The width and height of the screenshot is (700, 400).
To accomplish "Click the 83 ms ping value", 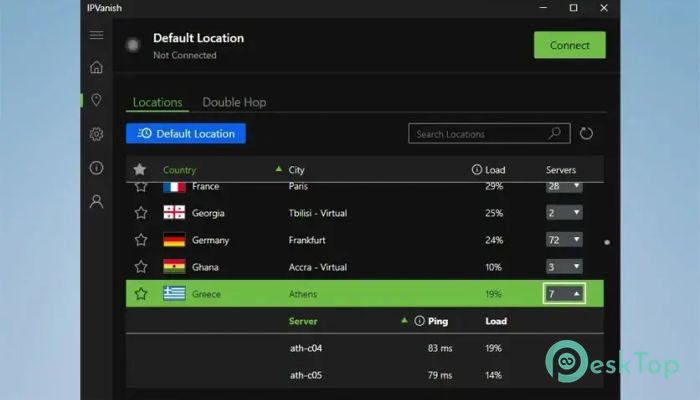I will click(x=440, y=348).
